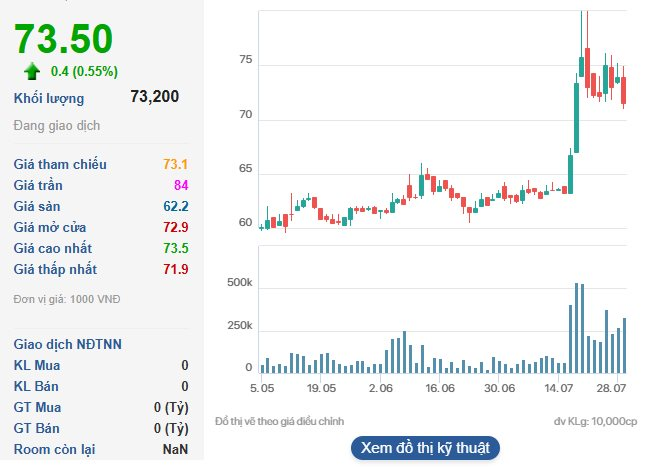Click the 5.05 date on chart axis
The height and width of the screenshot is (467, 668).
[262, 388]
